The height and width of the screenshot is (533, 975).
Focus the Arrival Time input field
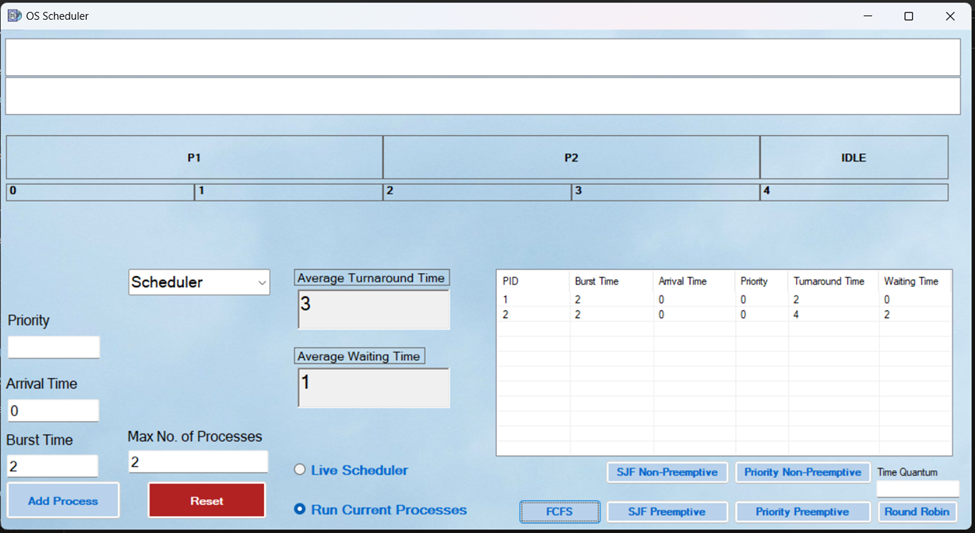click(53, 410)
